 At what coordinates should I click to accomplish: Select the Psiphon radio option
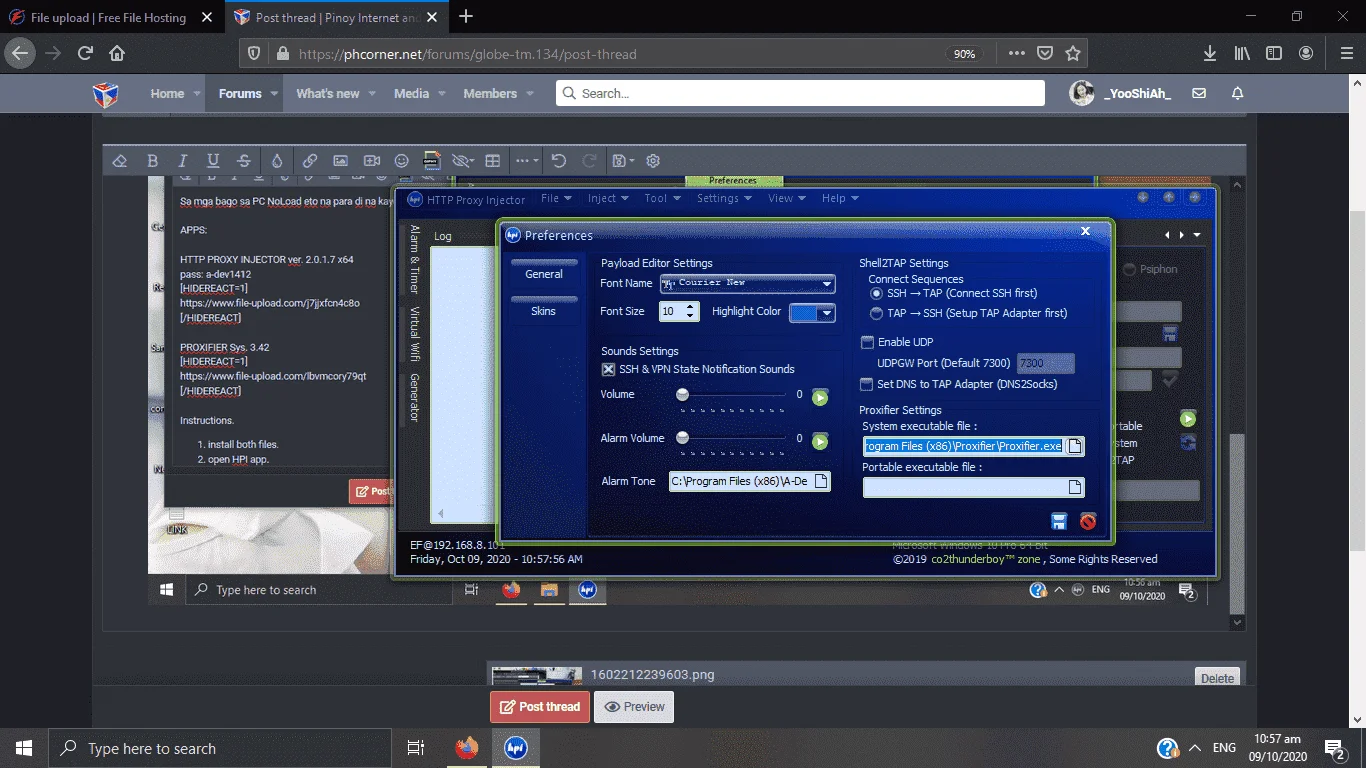(x=1130, y=269)
